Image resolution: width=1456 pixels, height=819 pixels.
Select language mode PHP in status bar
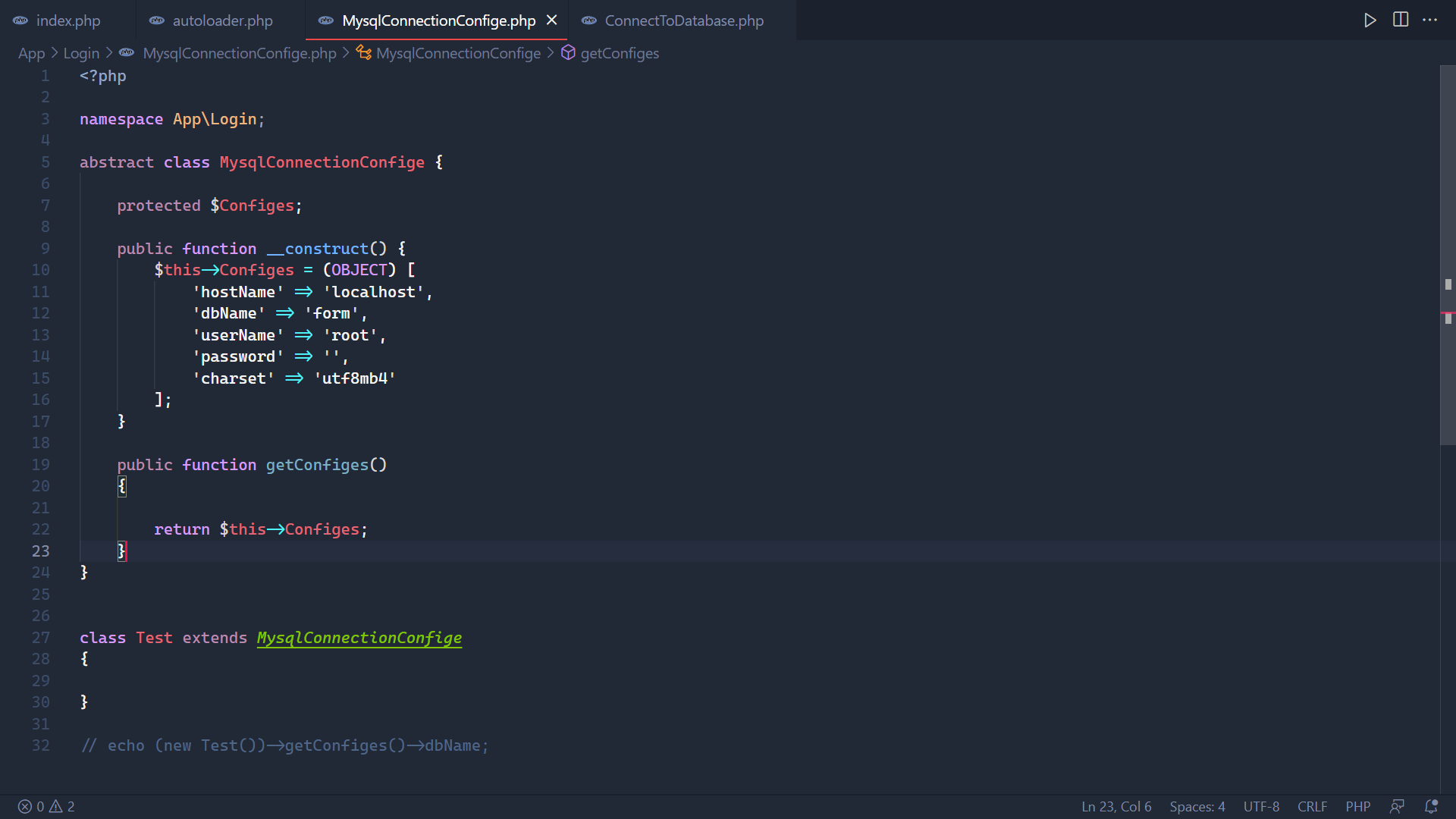(x=1357, y=806)
